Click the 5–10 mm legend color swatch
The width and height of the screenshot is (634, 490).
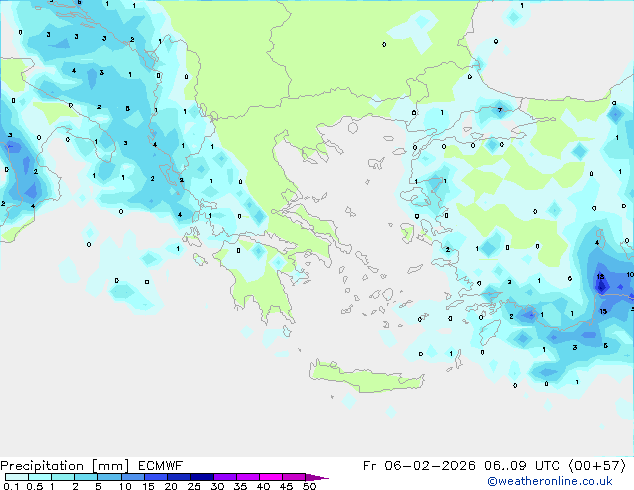click(x=109, y=477)
